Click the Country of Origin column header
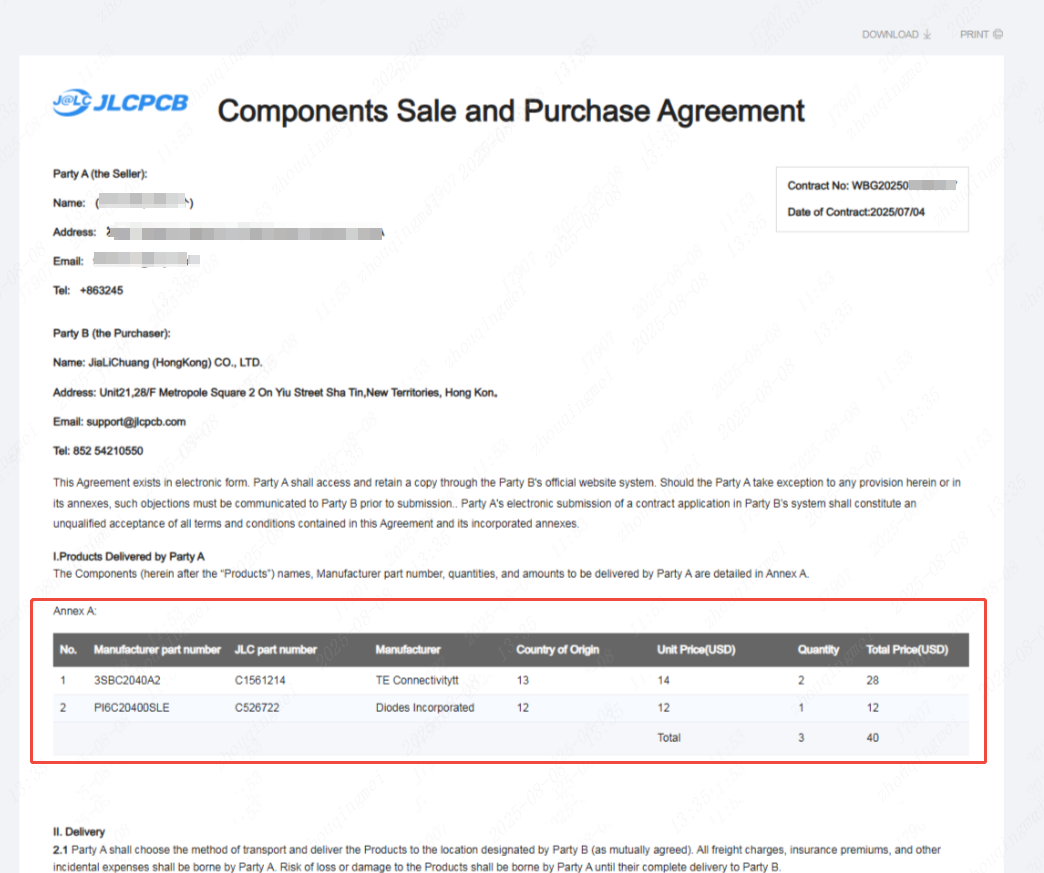The image size is (1044, 873). coord(558,650)
